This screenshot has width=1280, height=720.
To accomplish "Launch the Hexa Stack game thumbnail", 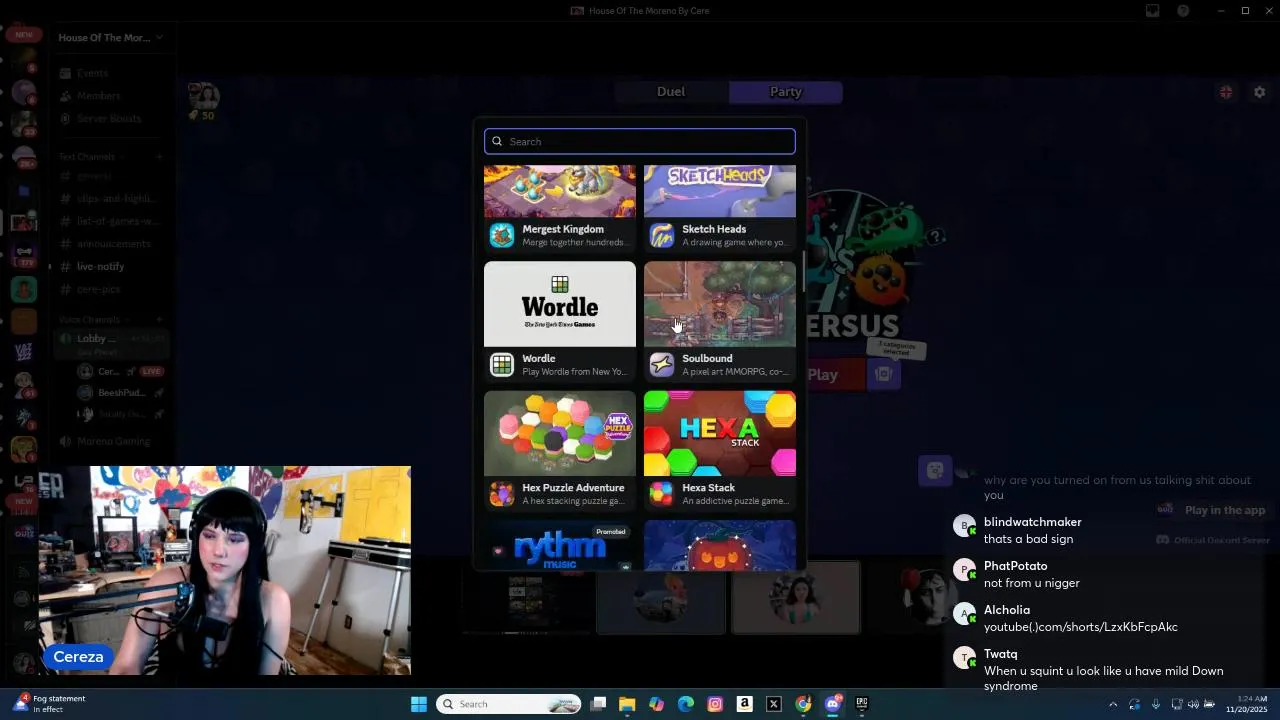I will coord(720,433).
